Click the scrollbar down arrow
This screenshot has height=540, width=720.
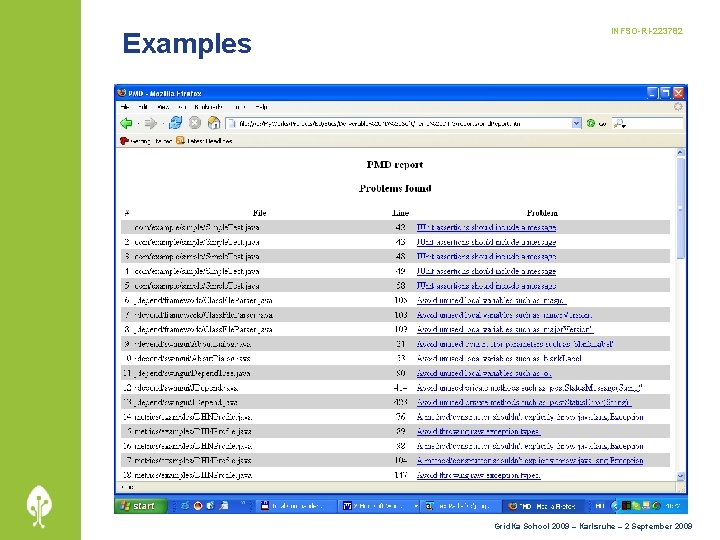[681, 476]
